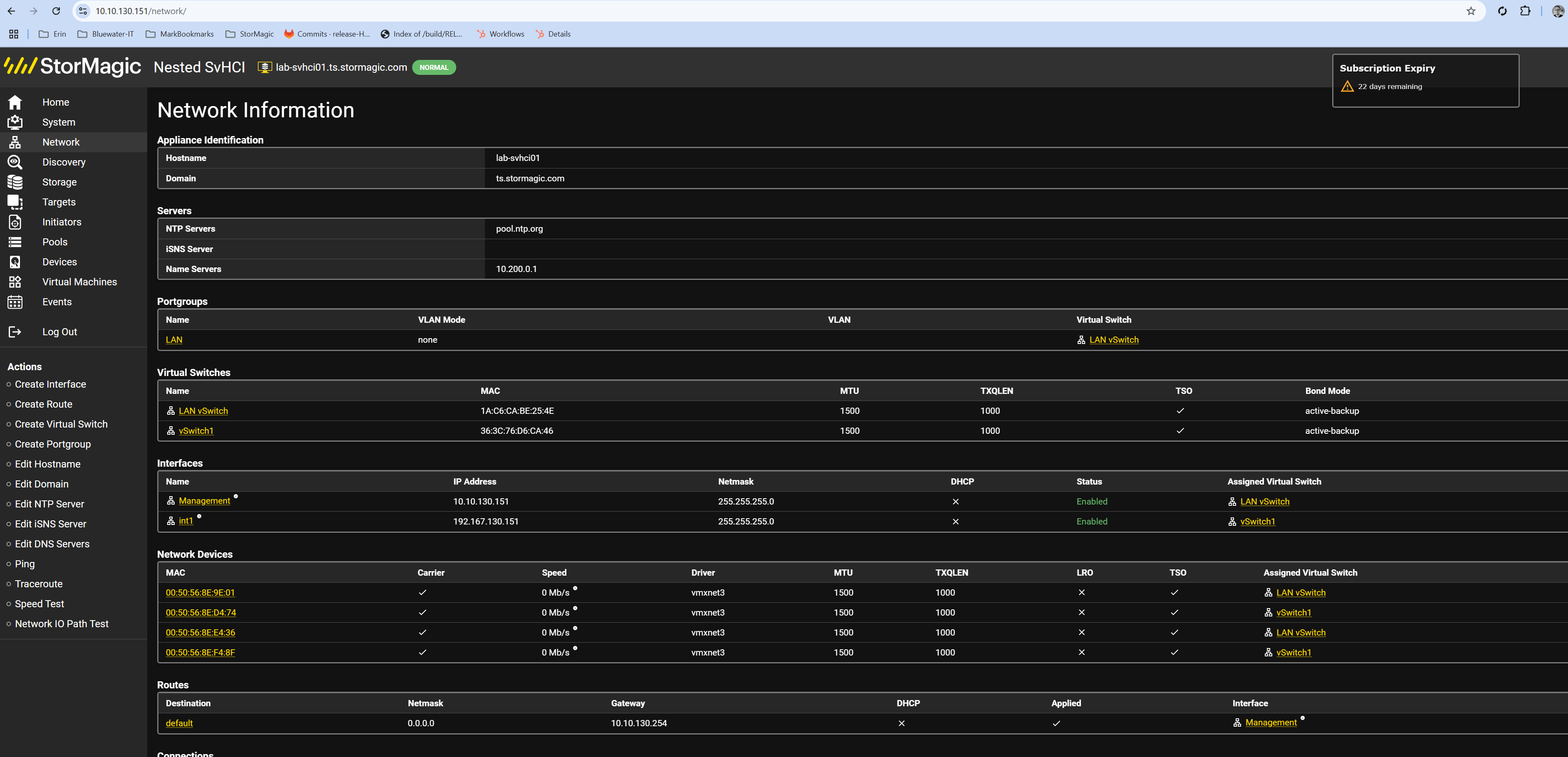The height and width of the screenshot is (757, 1568).
Task: Click the Network IO Path Test action
Action: 62,624
